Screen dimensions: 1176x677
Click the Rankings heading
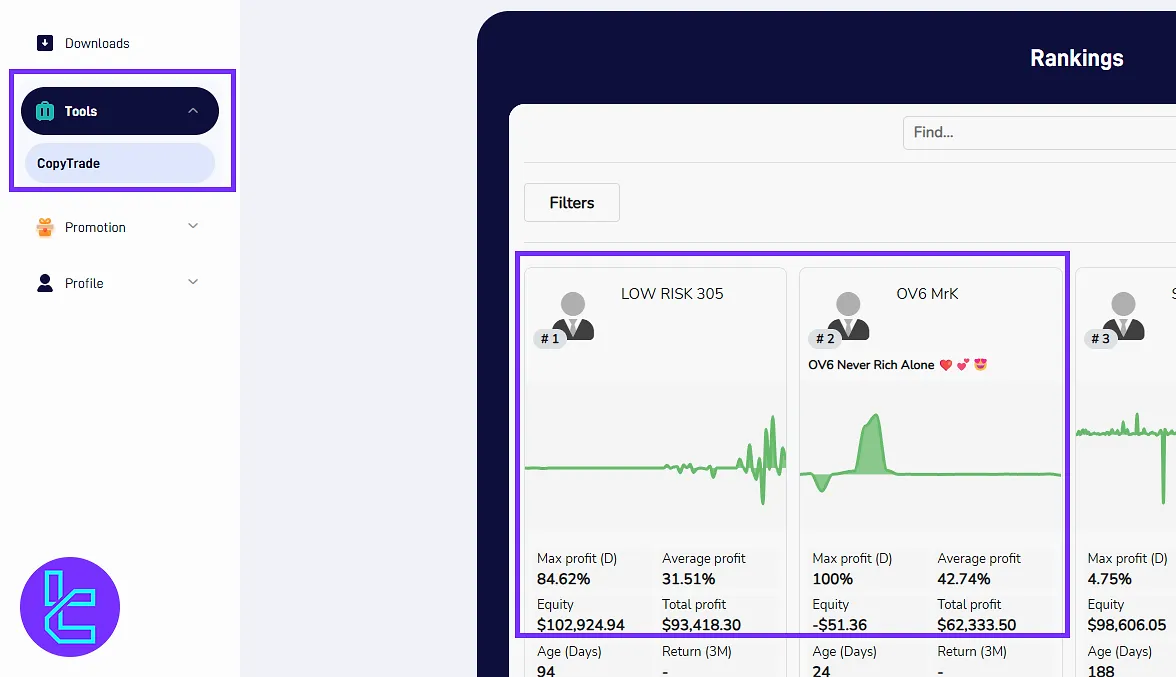point(1076,58)
